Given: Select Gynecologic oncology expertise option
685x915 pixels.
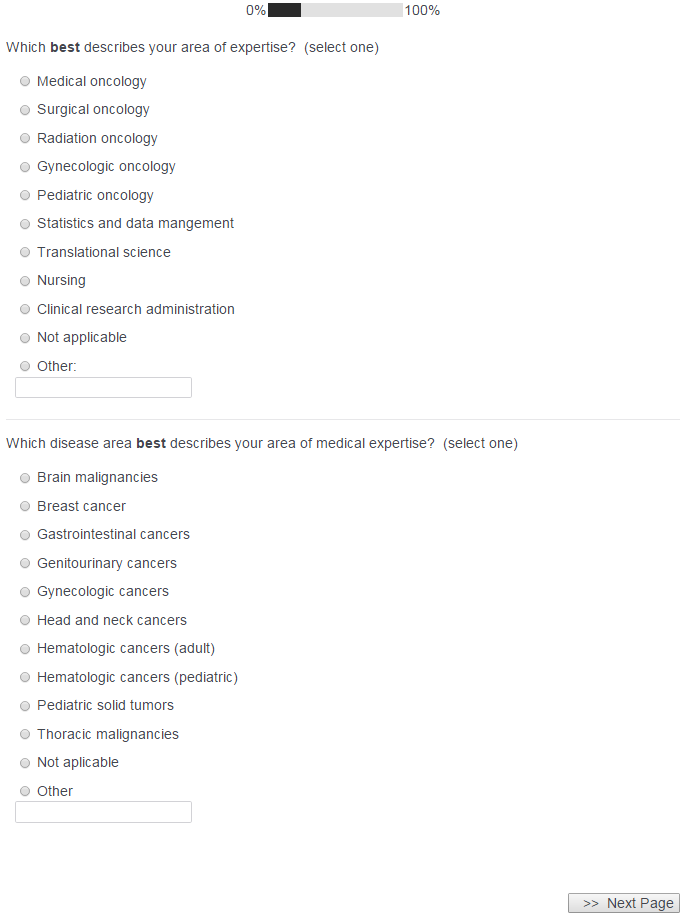Looking at the screenshot, I should click(25, 167).
